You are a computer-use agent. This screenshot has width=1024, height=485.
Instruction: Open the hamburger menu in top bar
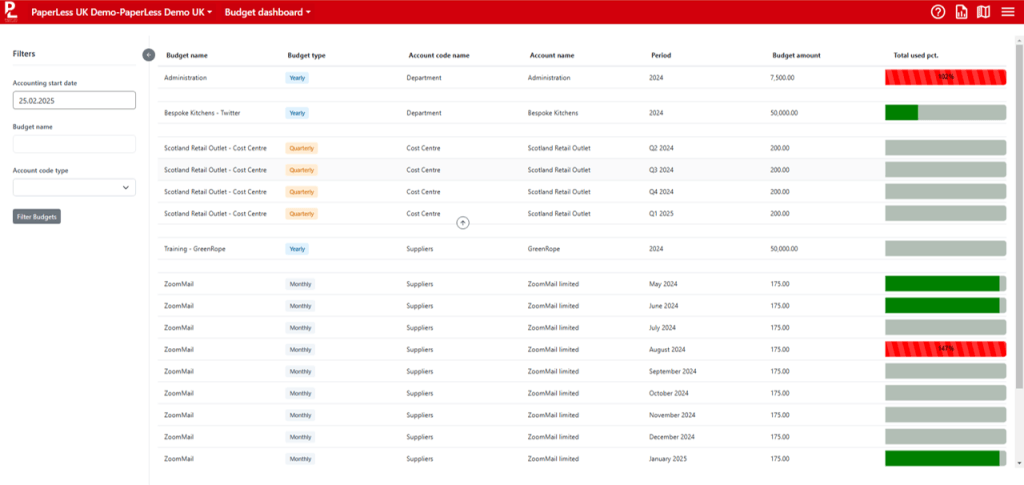(1007, 12)
